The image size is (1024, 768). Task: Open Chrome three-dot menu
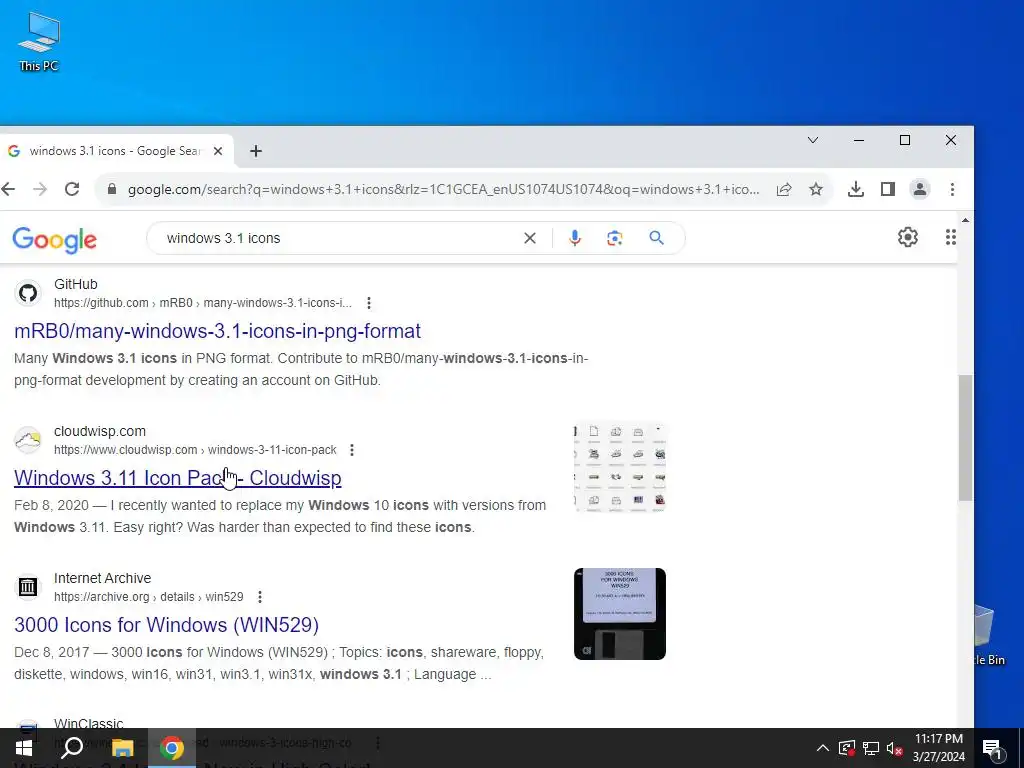coord(952,189)
